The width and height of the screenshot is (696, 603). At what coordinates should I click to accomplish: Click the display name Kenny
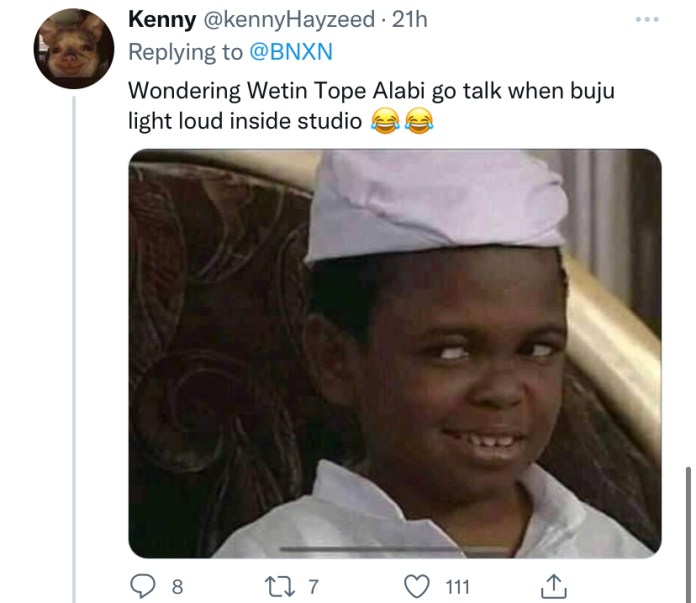click(161, 21)
